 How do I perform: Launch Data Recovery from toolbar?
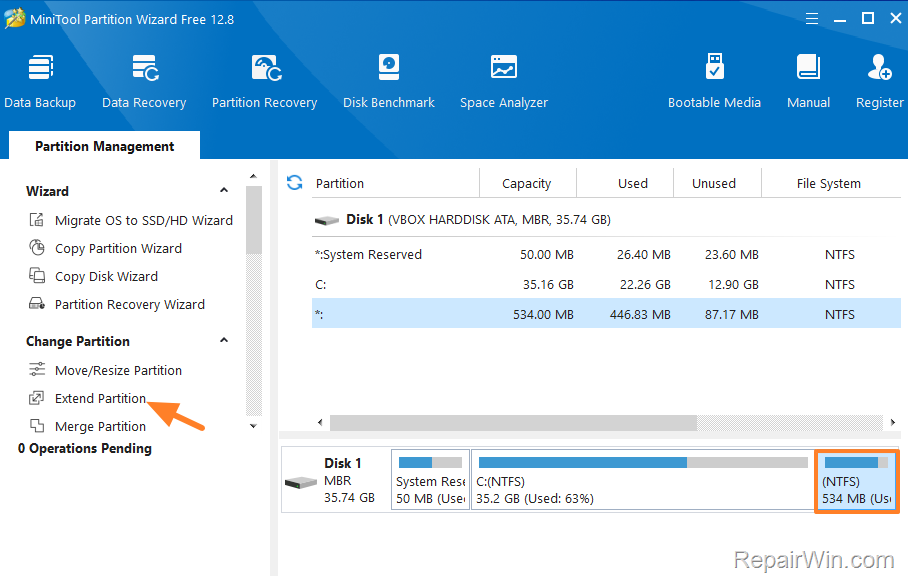(x=144, y=81)
